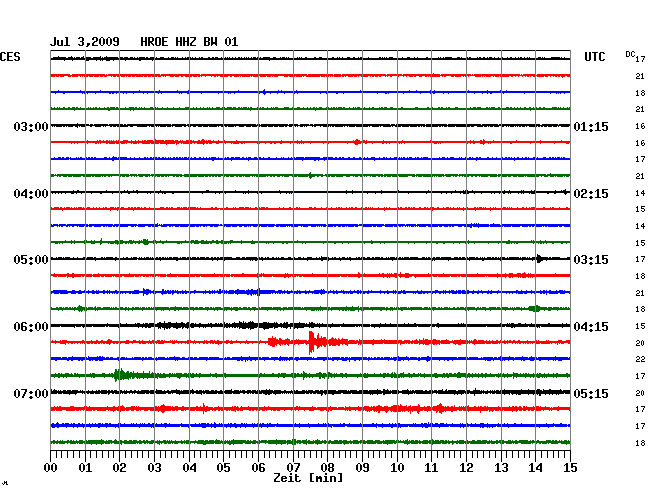The image size is (650, 494).
Task: Select the station title HROE HHZ BW 01
Action: (189, 42)
